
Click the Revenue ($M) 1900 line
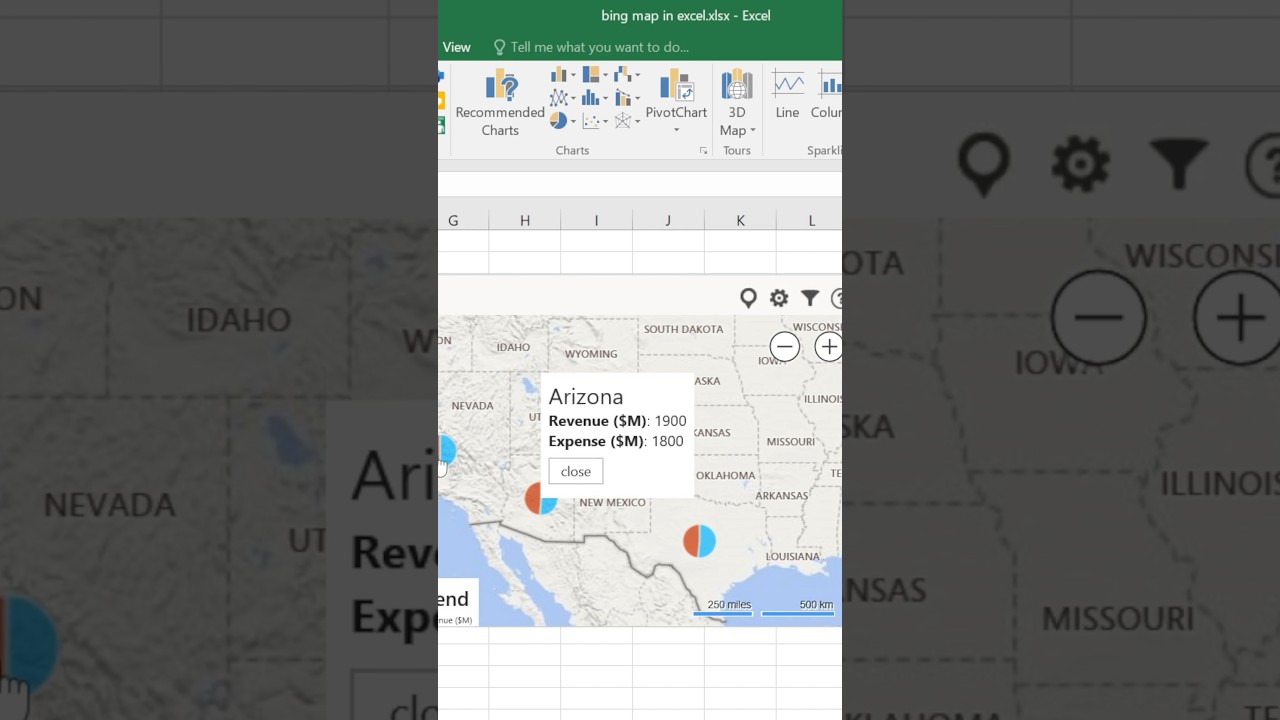(x=618, y=421)
